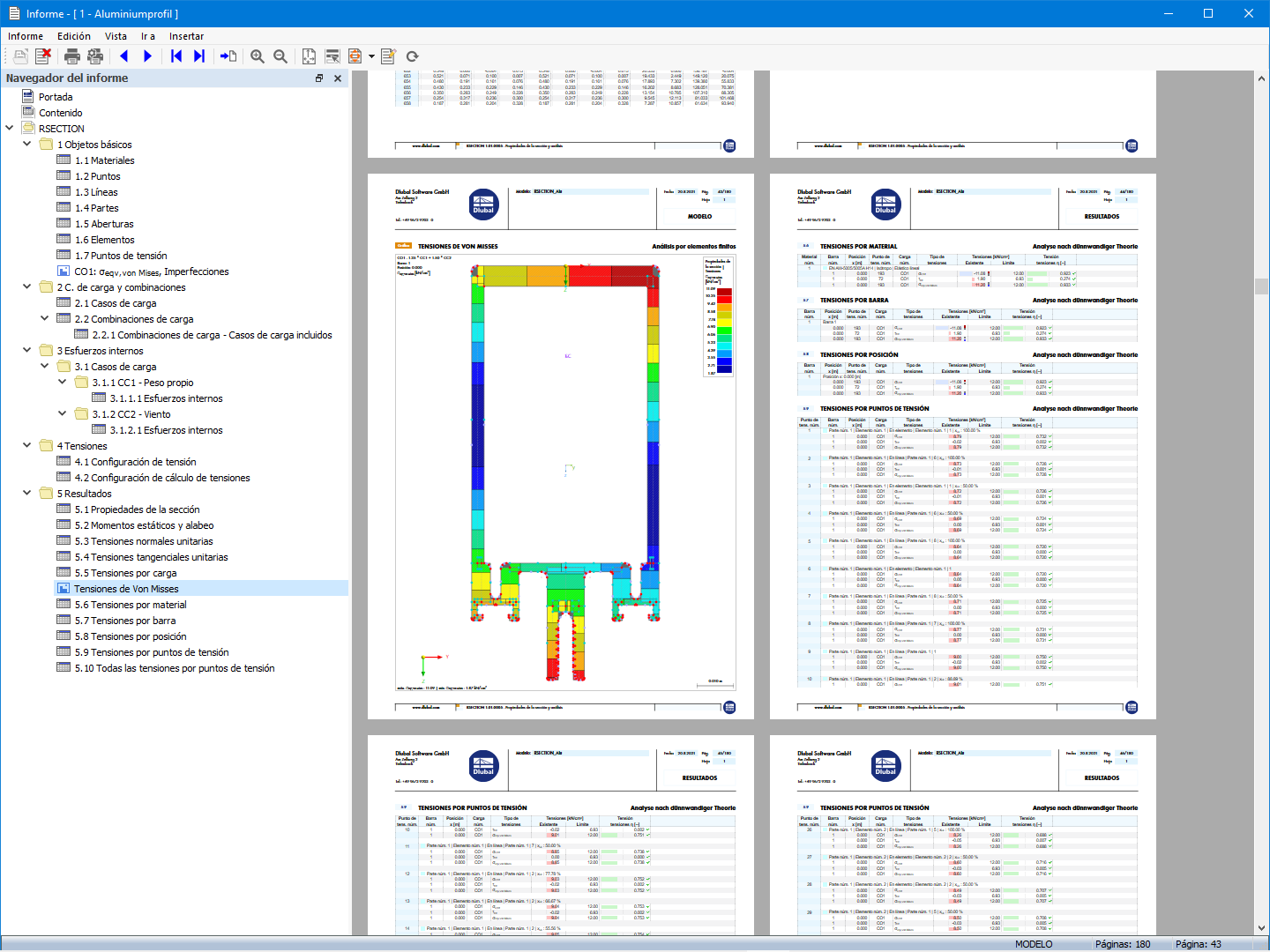
Task: Click the orange fit-page view icon
Action: (355, 56)
